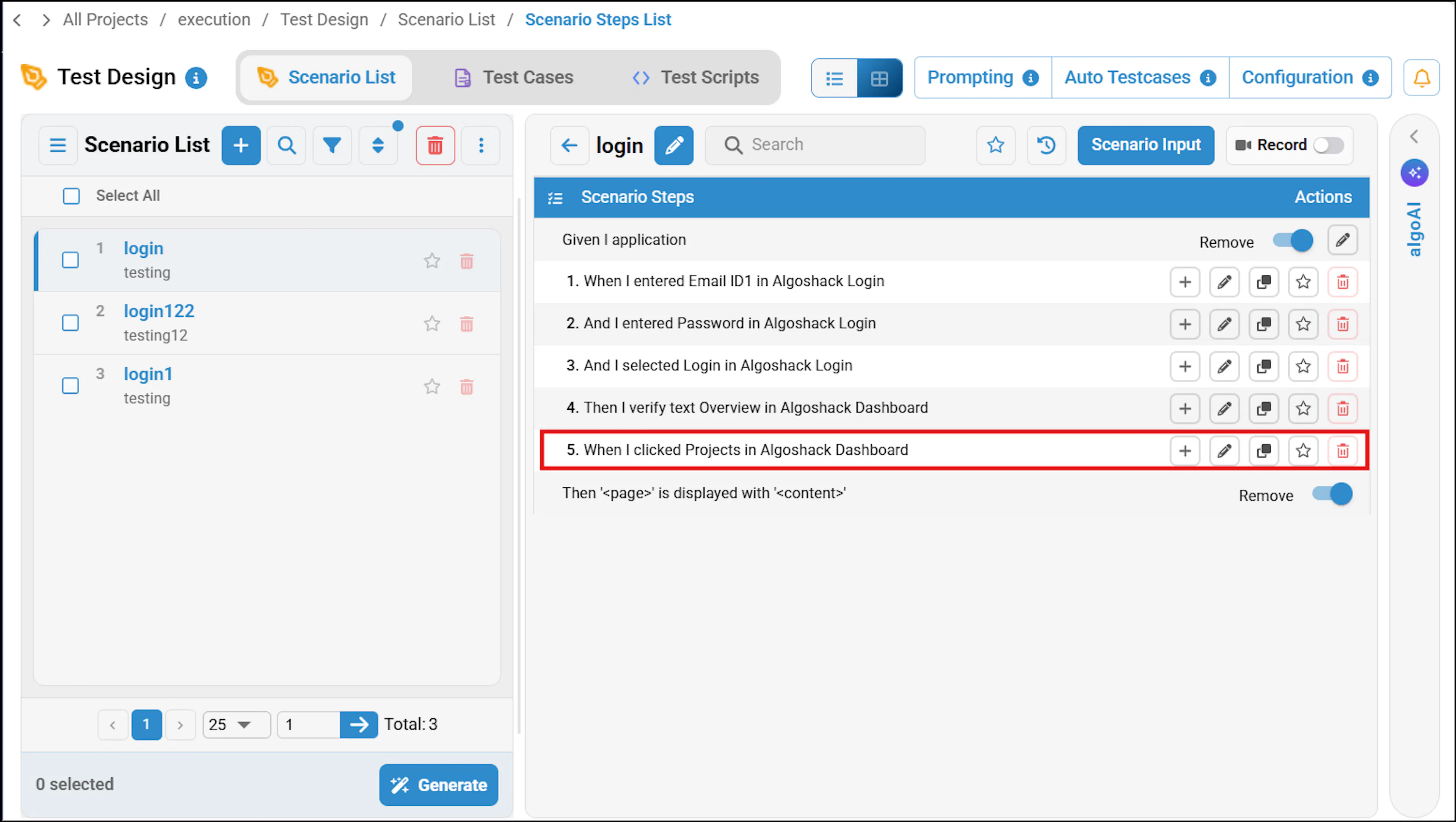The height and width of the screenshot is (822, 1456).
Task: Delete selected scenarios via red trash button
Action: click(x=435, y=145)
